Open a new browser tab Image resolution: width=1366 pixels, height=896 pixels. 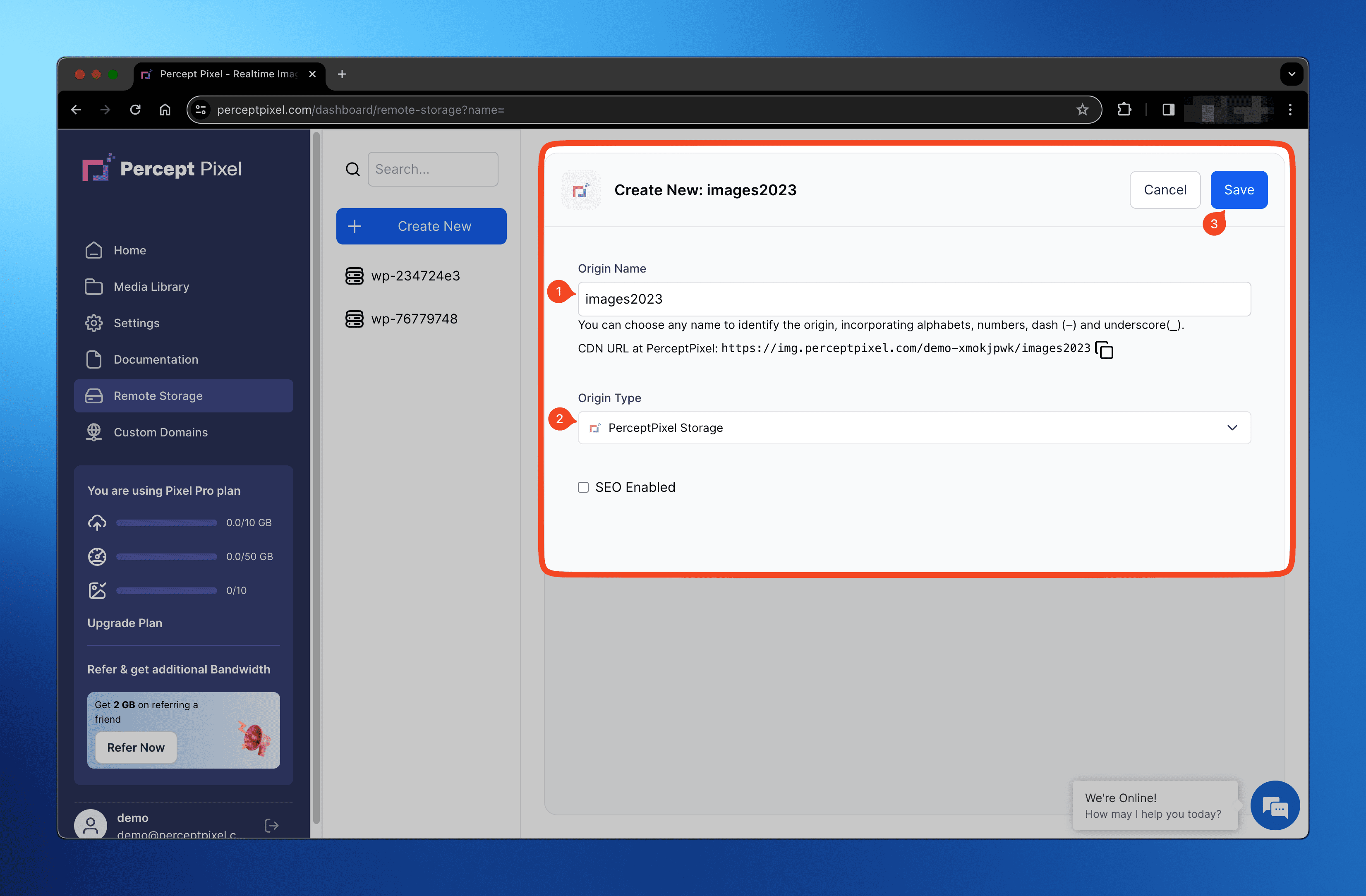[342, 74]
